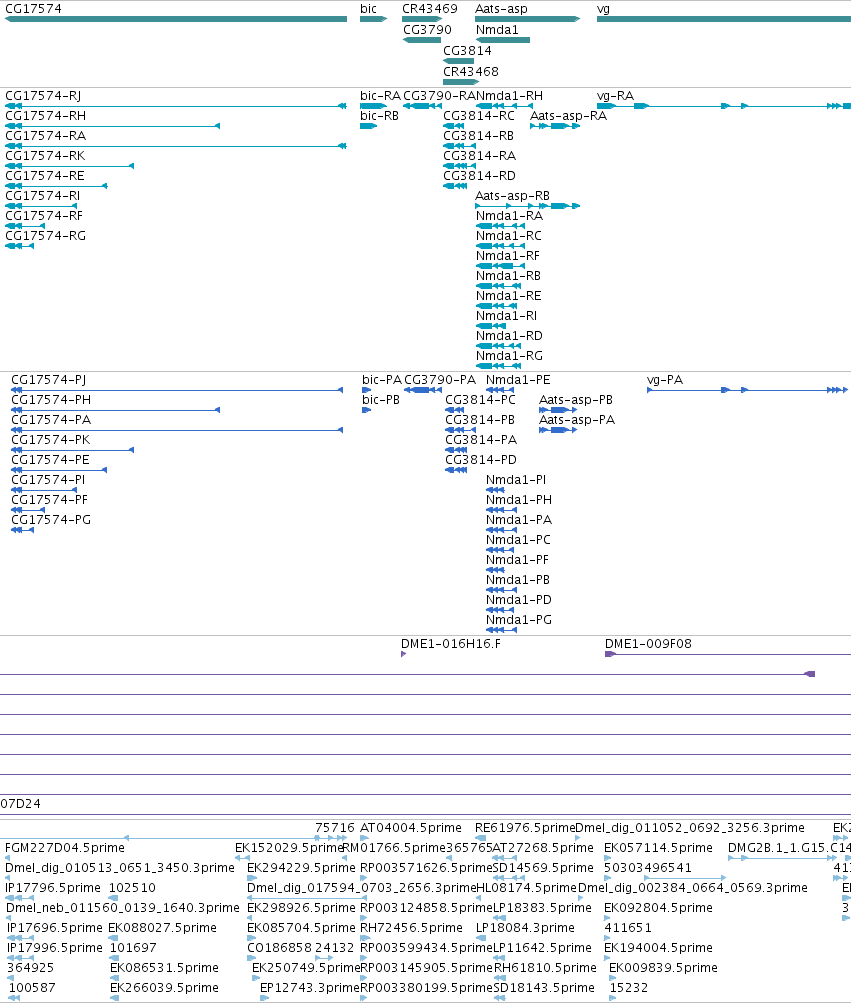The width and height of the screenshot is (851, 1003).
Task: Click transcript Aats-asp-RA
Action: click(555, 126)
